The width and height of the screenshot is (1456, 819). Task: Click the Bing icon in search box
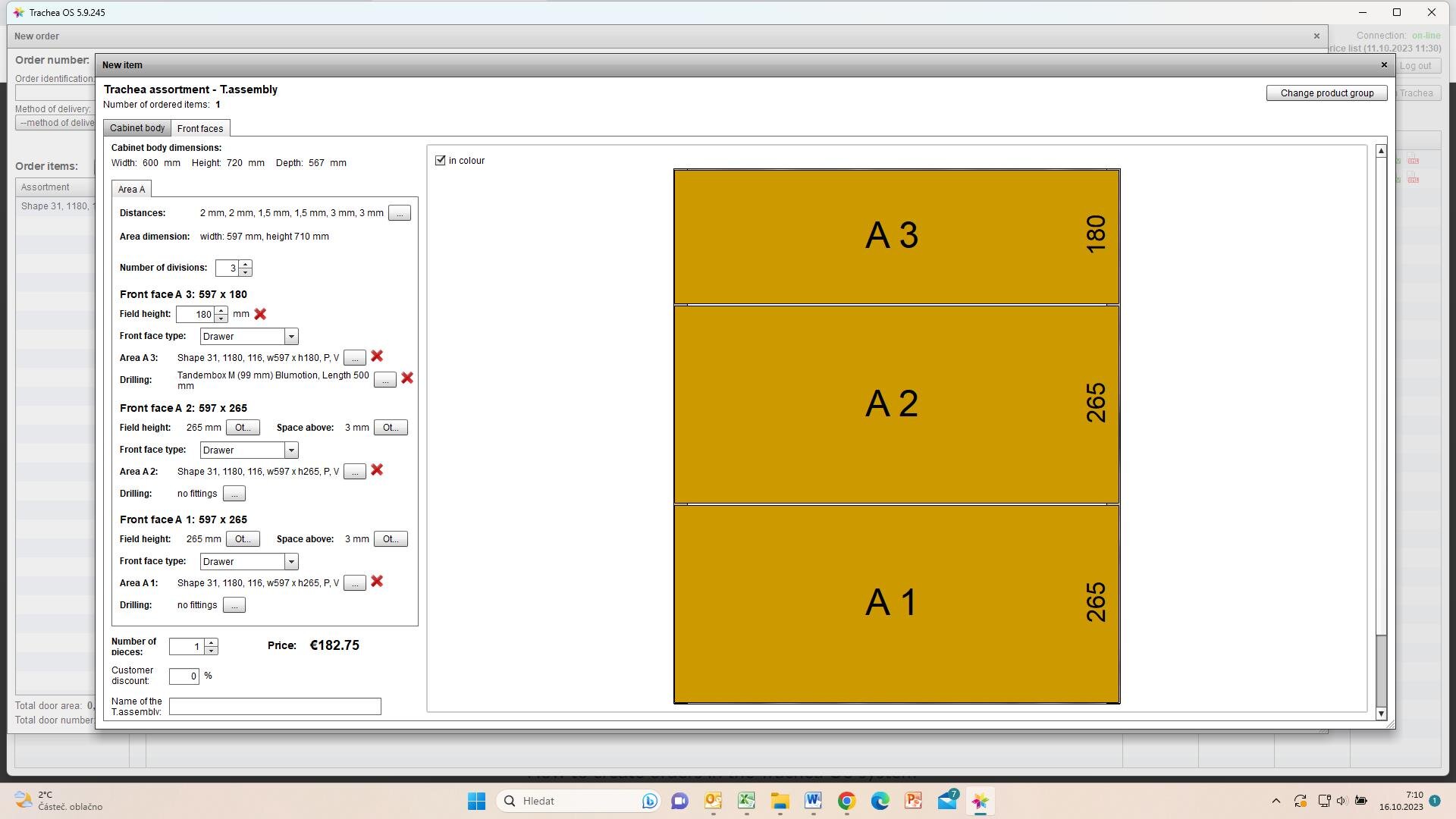click(649, 801)
